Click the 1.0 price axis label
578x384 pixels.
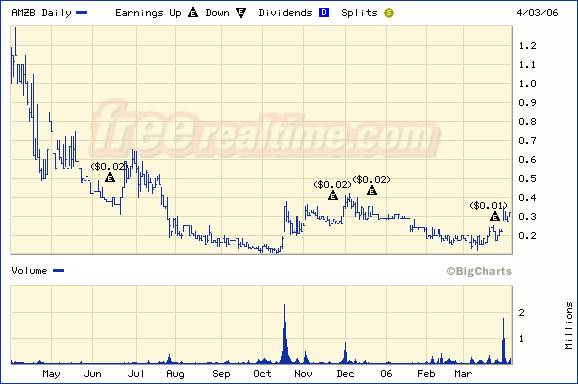[x=527, y=84]
